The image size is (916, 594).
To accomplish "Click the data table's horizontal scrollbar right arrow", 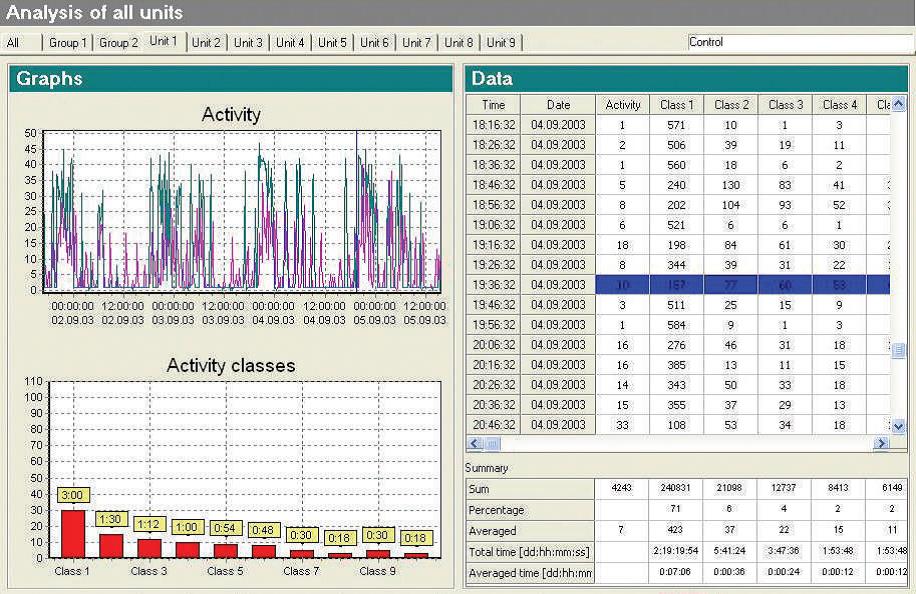I will tap(881, 443).
